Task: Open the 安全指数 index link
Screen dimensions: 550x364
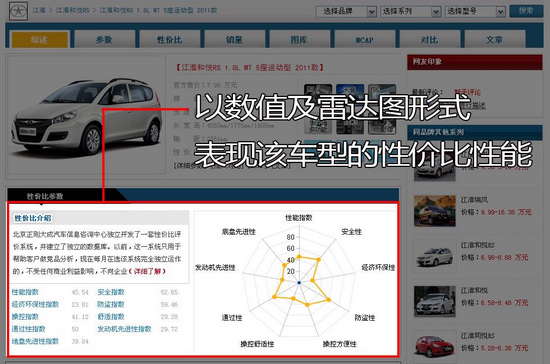Action: 111,292
